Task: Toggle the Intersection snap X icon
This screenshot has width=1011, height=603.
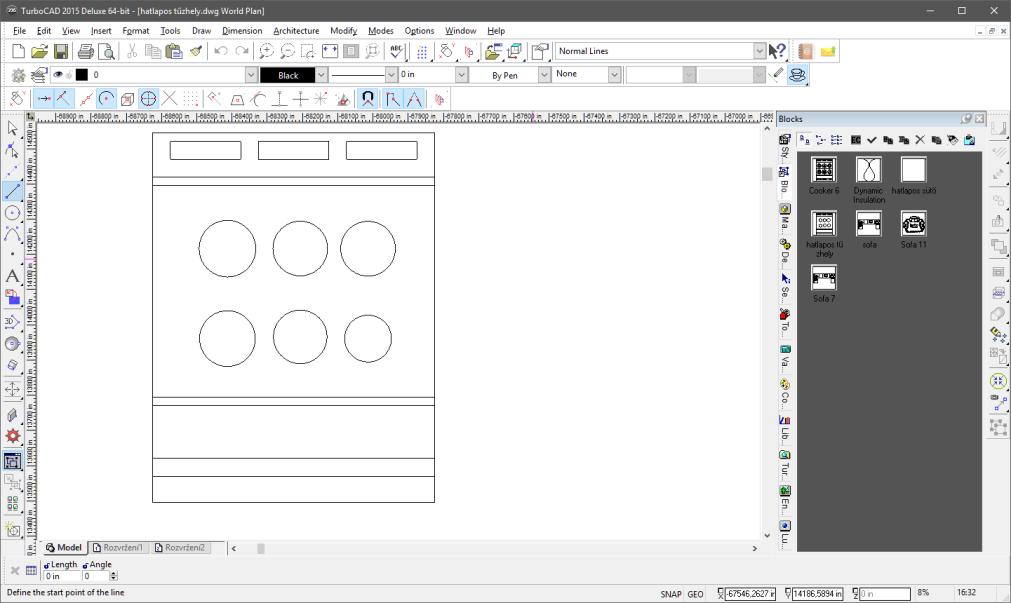Action: tap(170, 99)
